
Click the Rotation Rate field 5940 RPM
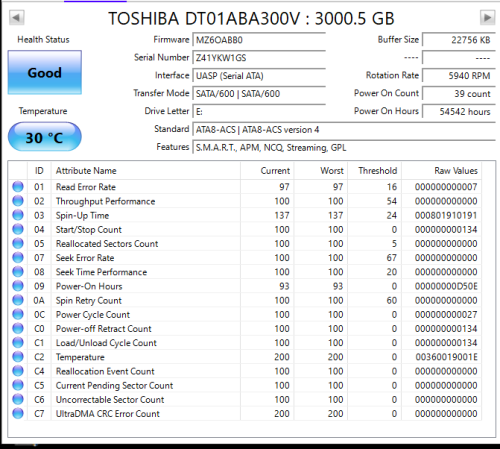coord(459,76)
